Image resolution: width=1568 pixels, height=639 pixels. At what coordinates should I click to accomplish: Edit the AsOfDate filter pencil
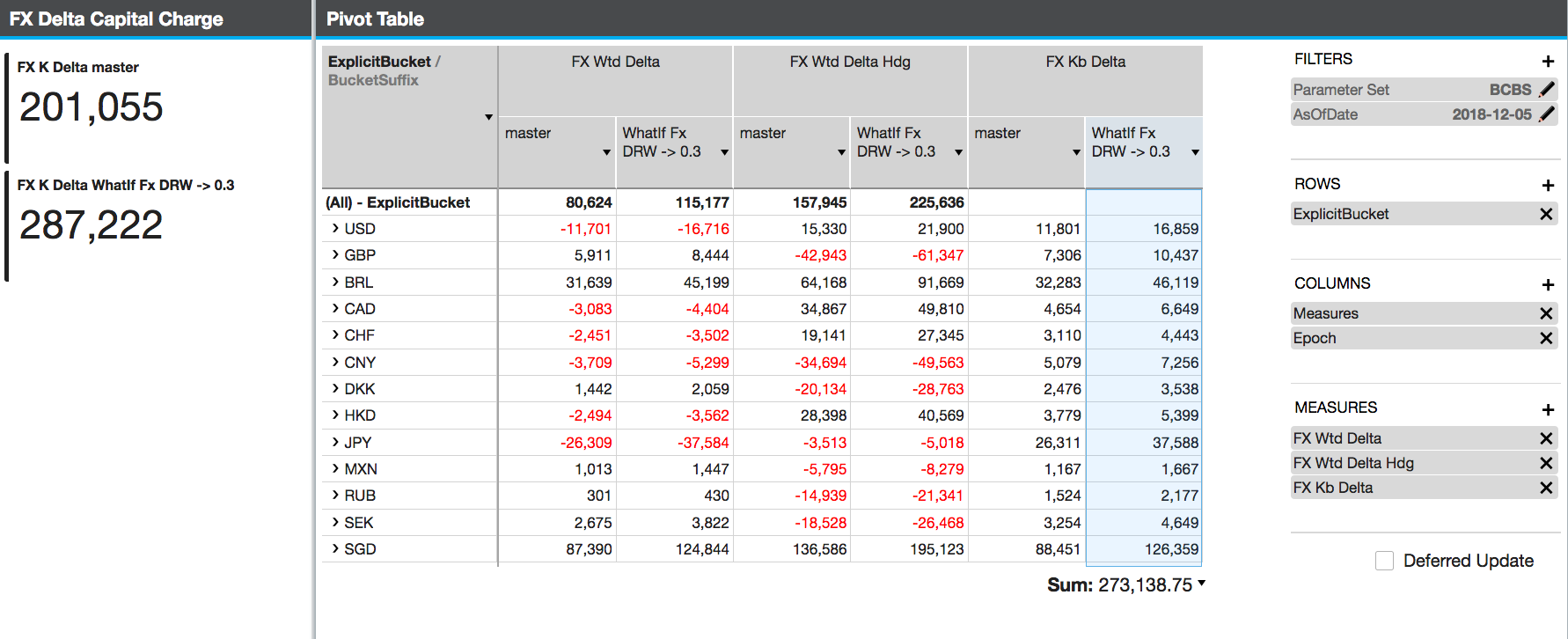tap(1547, 114)
